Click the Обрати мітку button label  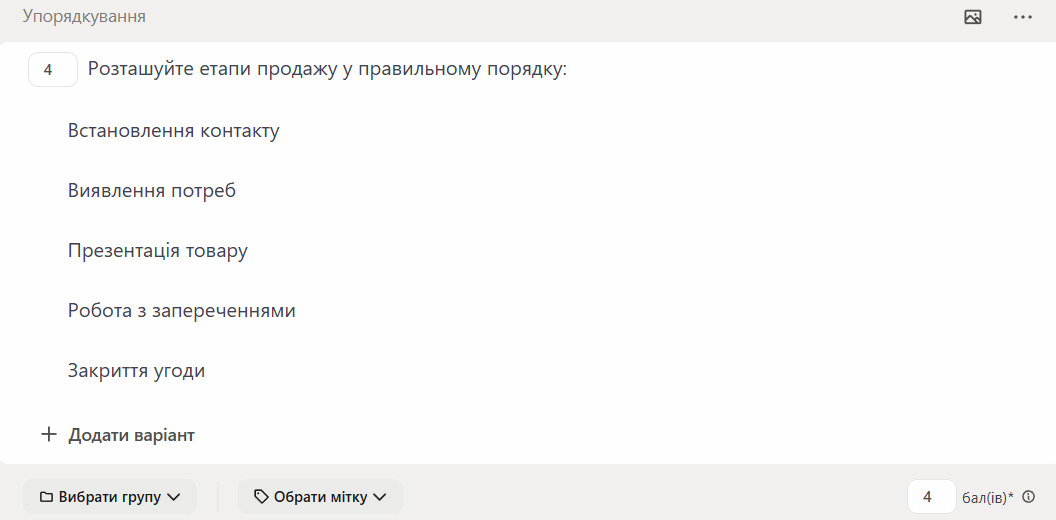320,497
